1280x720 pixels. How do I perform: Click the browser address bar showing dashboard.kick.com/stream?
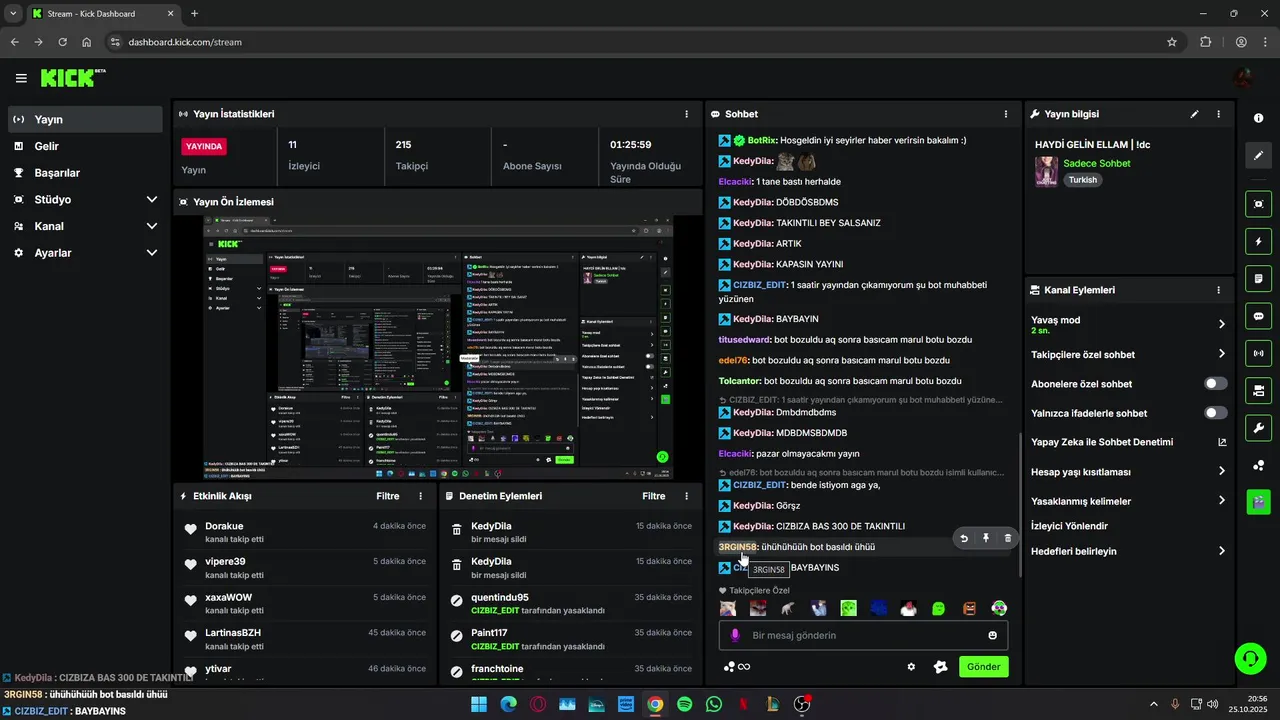tap(640, 42)
